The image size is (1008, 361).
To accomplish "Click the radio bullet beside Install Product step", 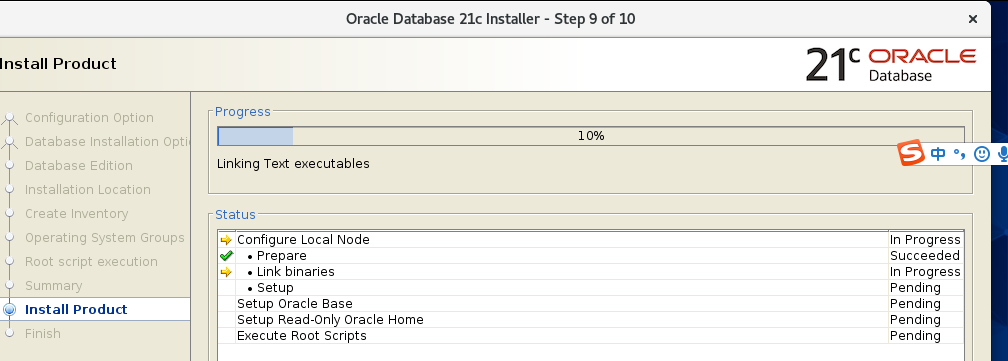I will click(9, 310).
